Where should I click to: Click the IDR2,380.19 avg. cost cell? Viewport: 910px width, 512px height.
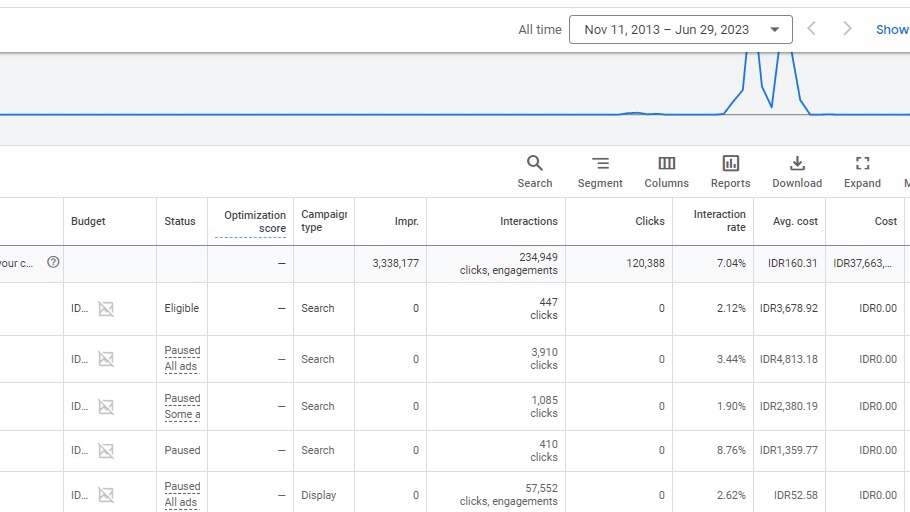pos(789,406)
